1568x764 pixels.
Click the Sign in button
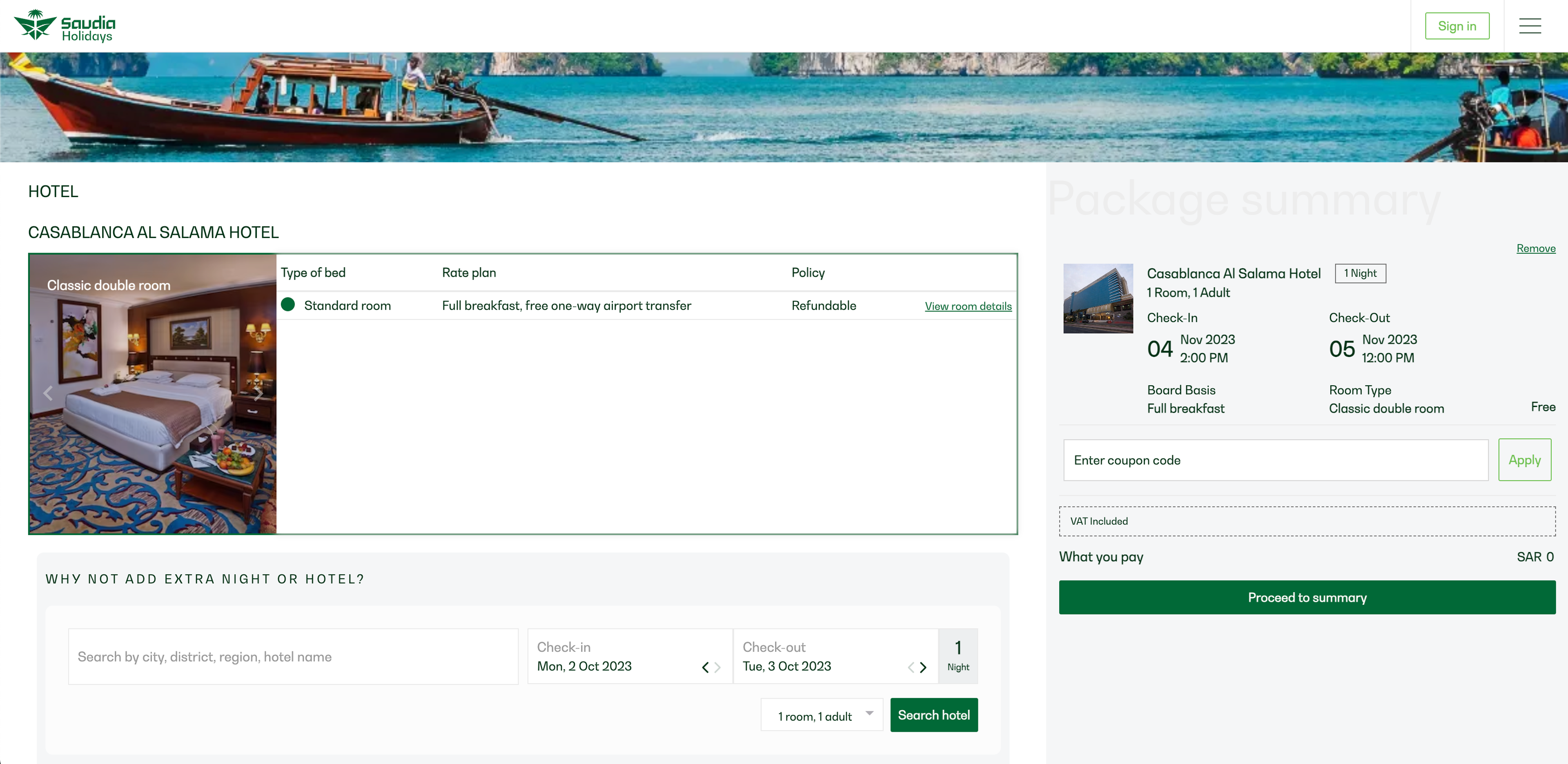[x=1457, y=26]
